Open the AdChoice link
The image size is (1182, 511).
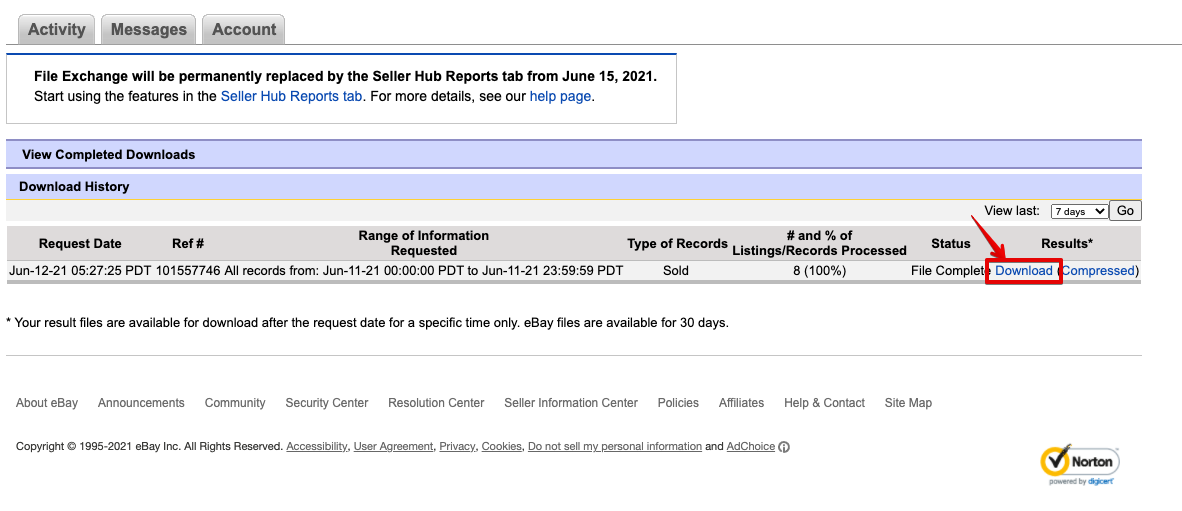click(x=751, y=446)
